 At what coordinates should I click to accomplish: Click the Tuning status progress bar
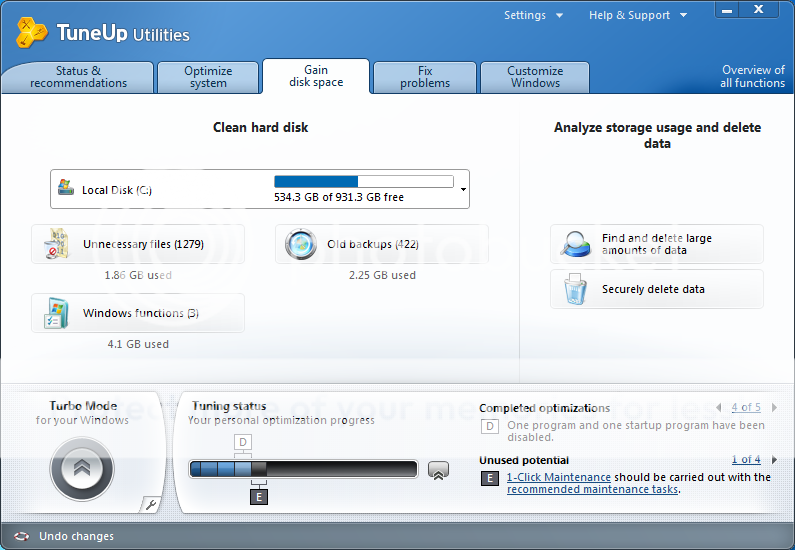point(303,469)
